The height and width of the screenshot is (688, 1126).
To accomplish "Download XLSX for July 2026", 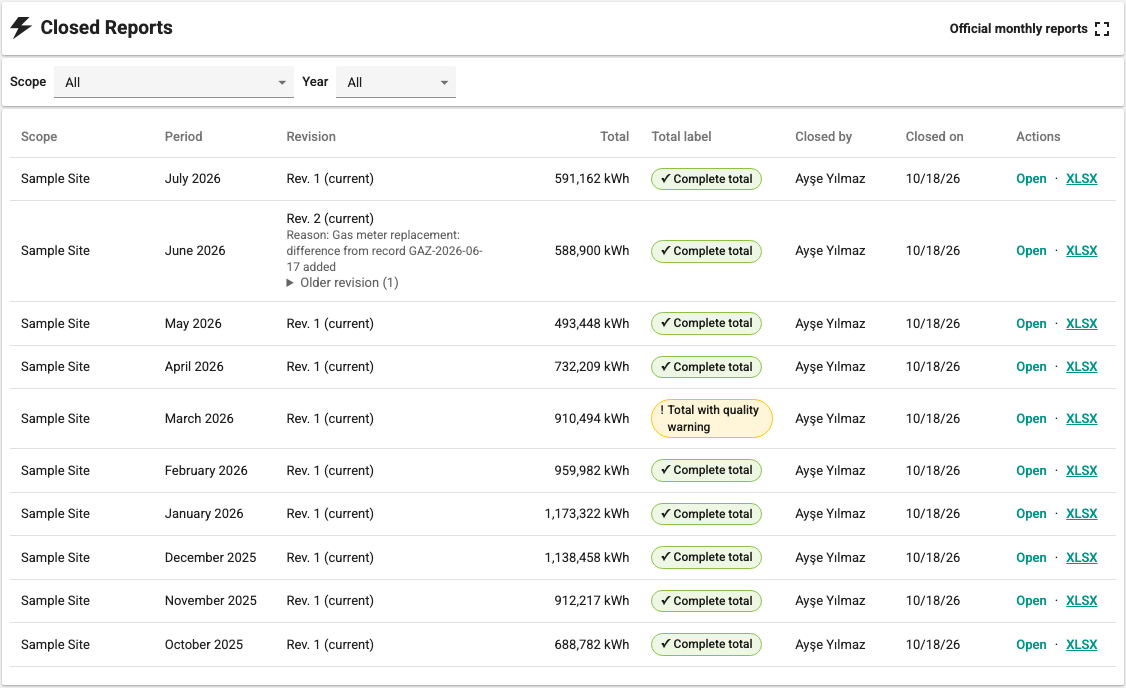I will click(x=1081, y=179).
